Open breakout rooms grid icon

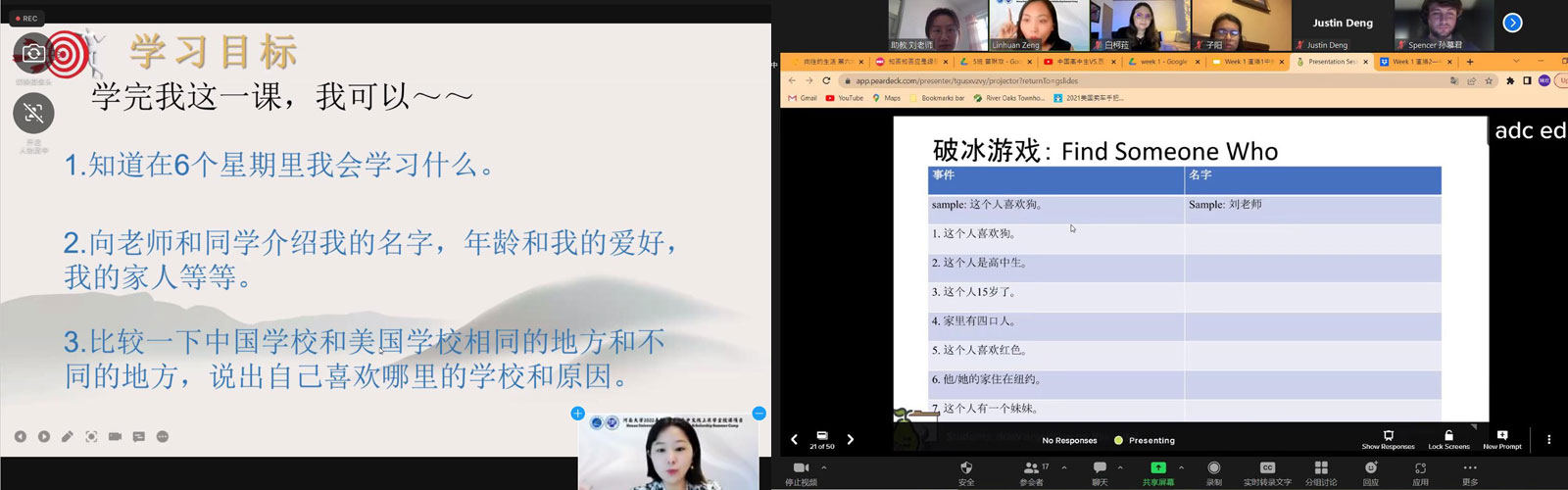point(1320,468)
